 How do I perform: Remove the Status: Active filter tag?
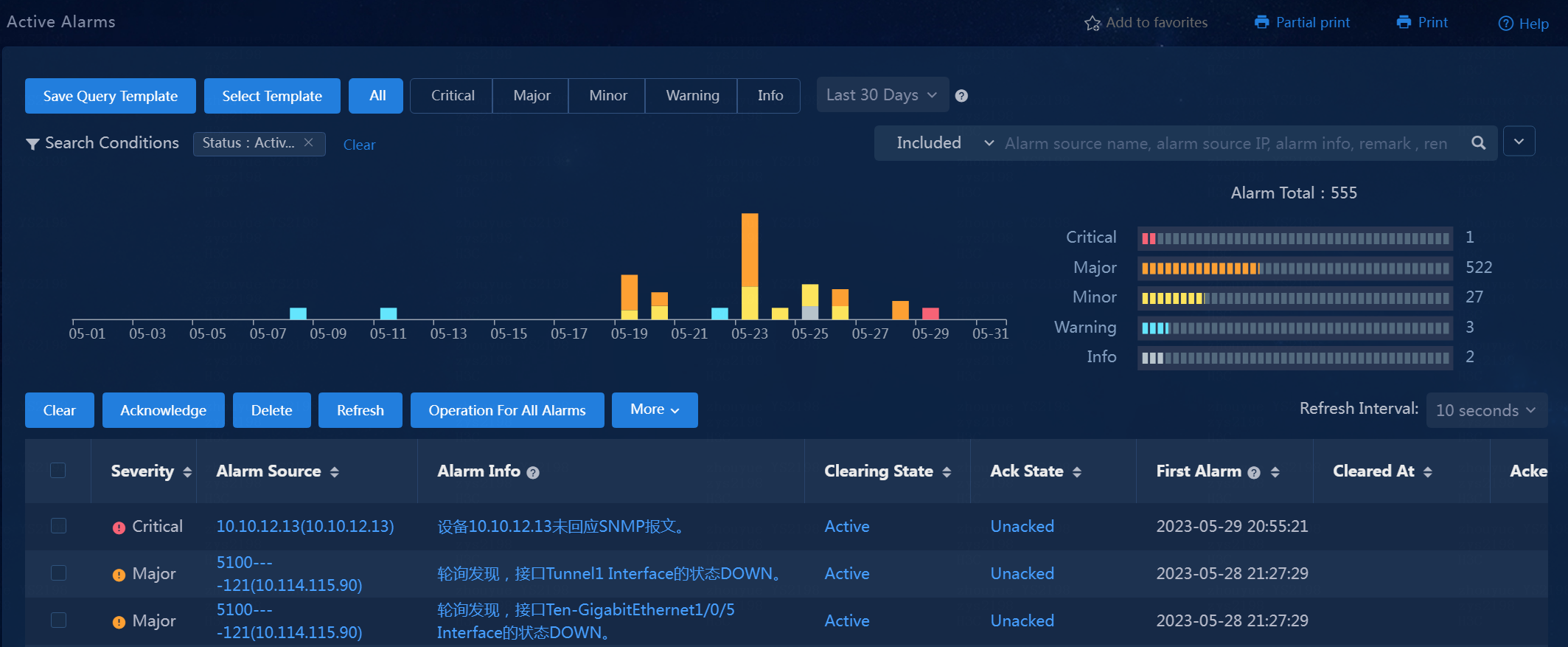click(x=309, y=142)
